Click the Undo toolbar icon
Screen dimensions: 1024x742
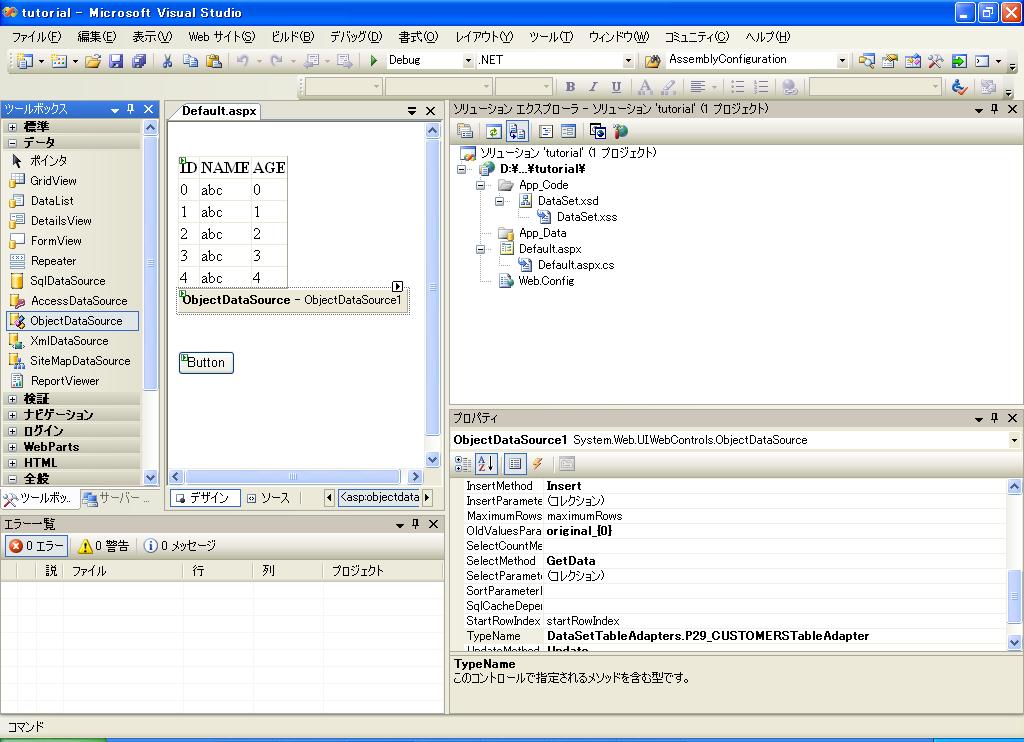point(242,61)
